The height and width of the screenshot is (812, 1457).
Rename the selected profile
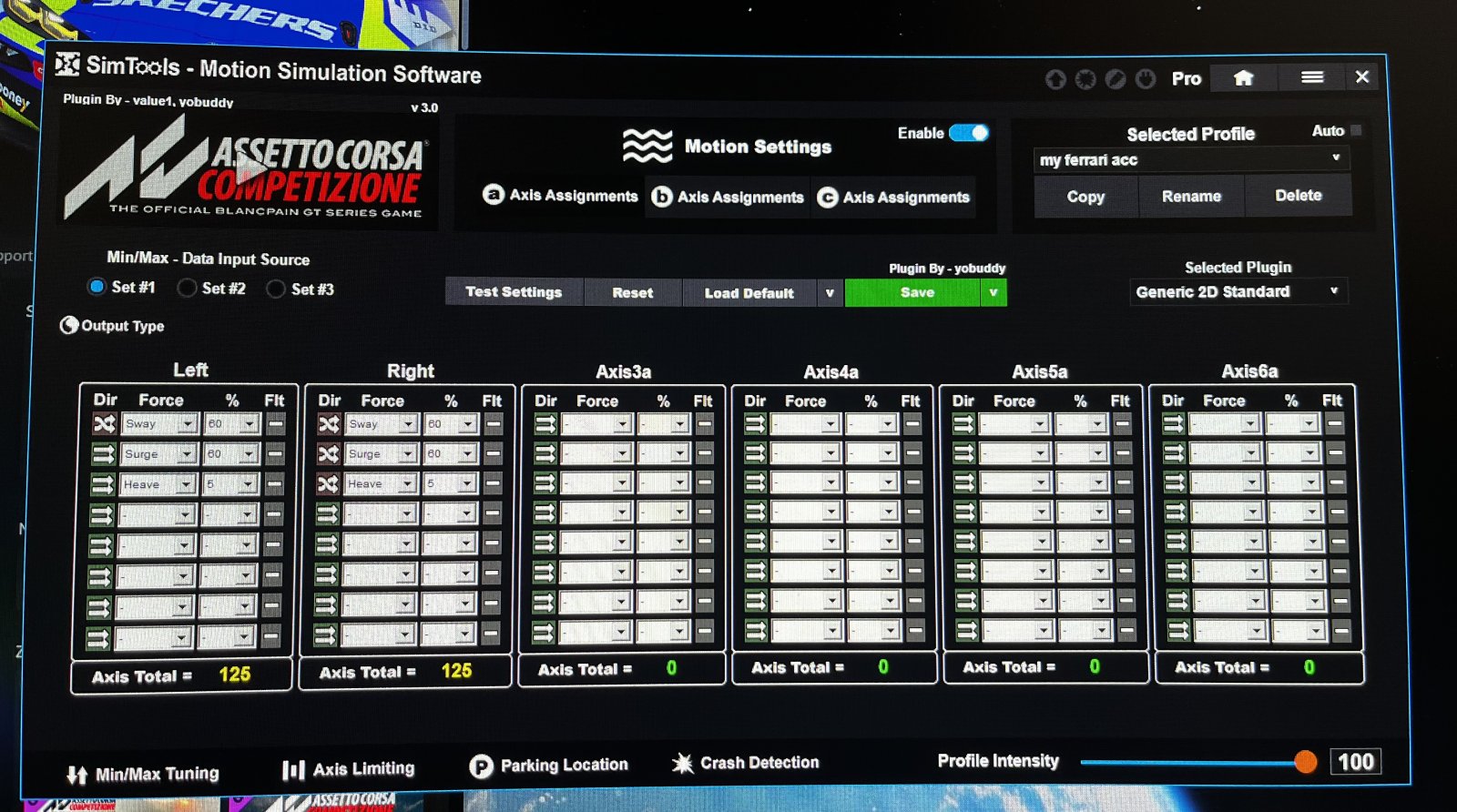click(x=1191, y=197)
